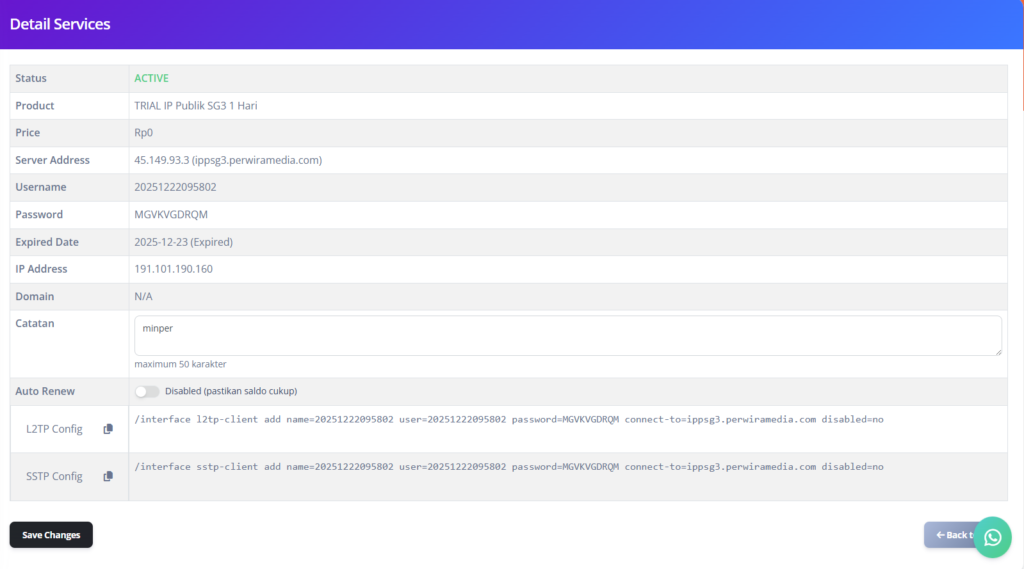Click the Catatan textarea resize handle
Image resolution: width=1024 pixels, height=569 pixels.
coord(997,351)
